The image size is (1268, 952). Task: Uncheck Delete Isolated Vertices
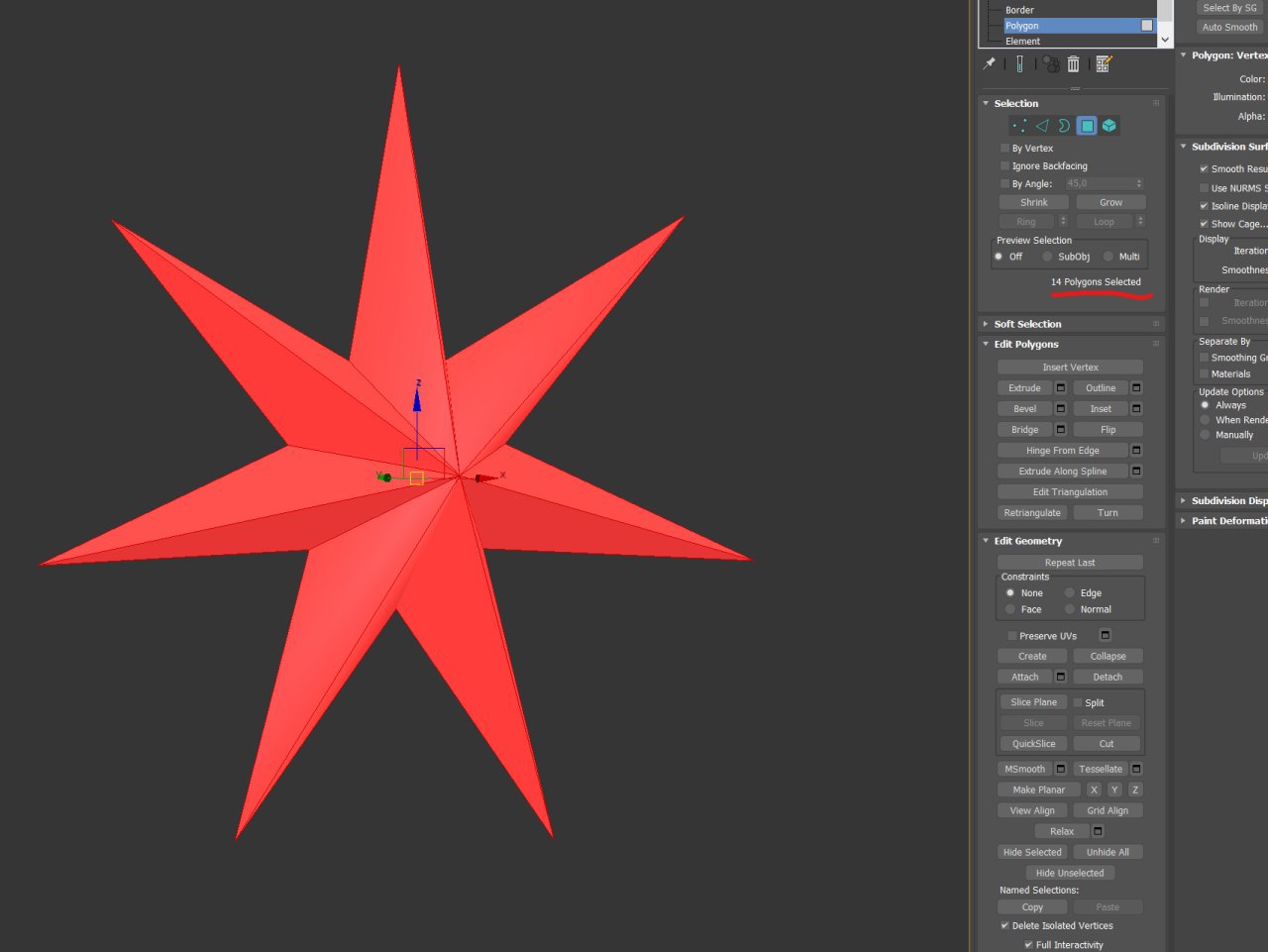tap(1004, 926)
